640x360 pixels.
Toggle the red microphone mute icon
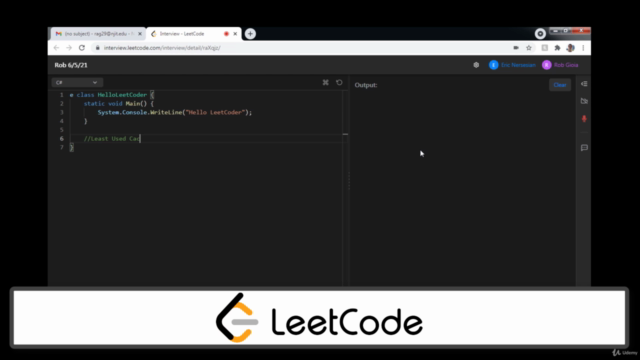(x=584, y=119)
